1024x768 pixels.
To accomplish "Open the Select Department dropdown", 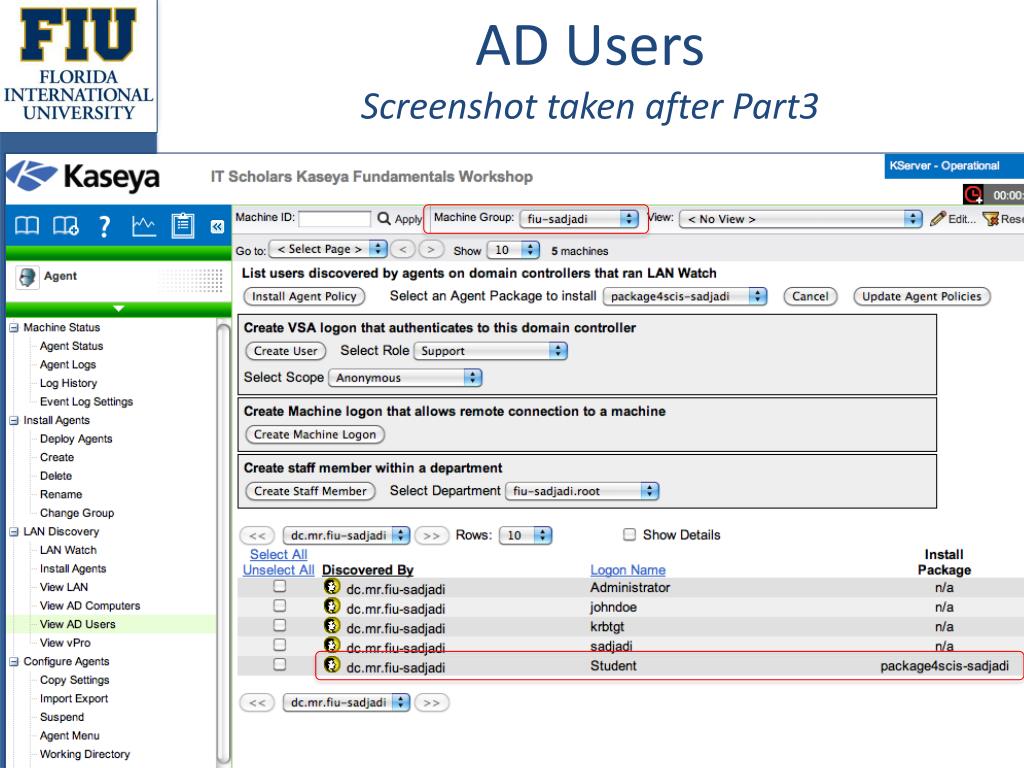I will [x=582, y=491].
